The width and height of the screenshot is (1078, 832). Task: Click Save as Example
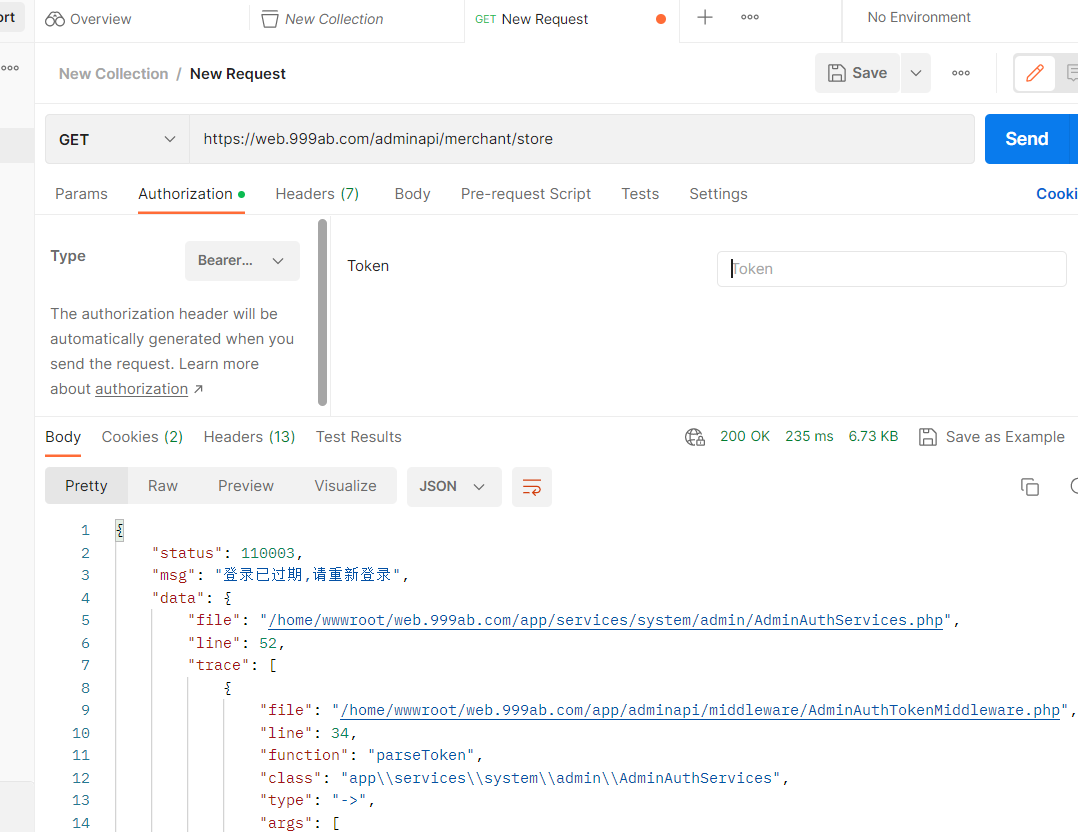tap(991, 437)
